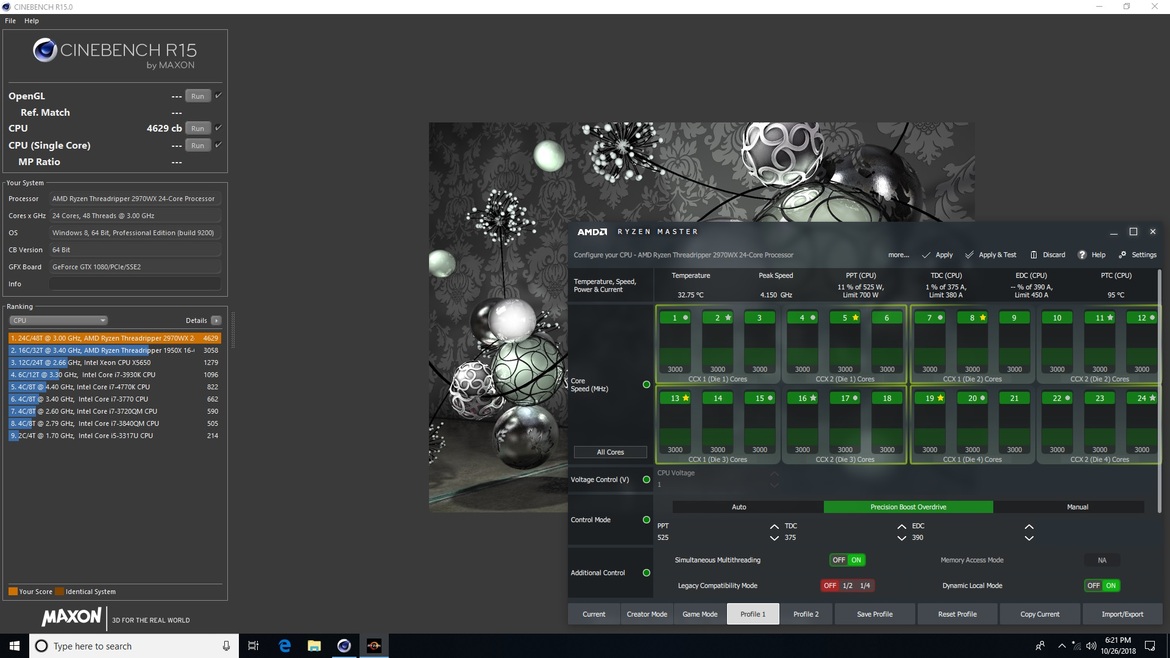Click the Cinebench Info input field
Viewport: 1170px width, 658px height.
(x=135, y=283)
